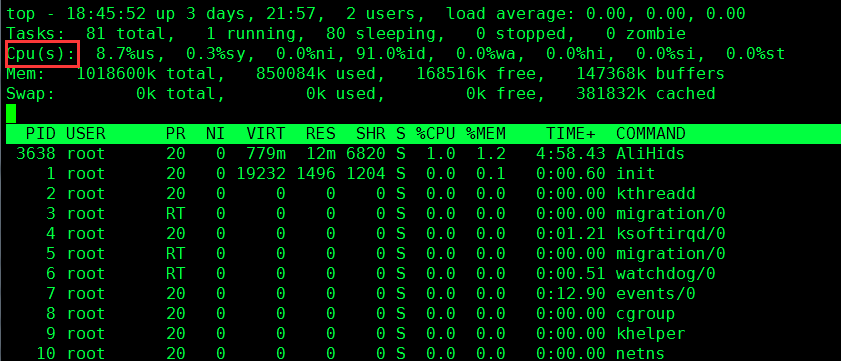Click the TIME+ column header
841x361 pixels.
[x=571, y=134]
